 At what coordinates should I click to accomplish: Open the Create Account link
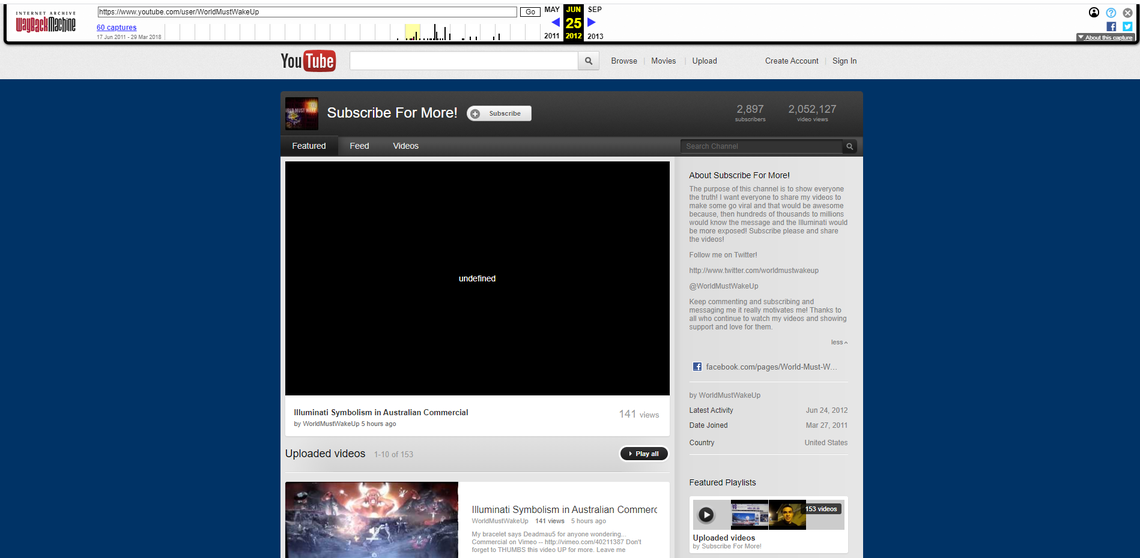792,61
